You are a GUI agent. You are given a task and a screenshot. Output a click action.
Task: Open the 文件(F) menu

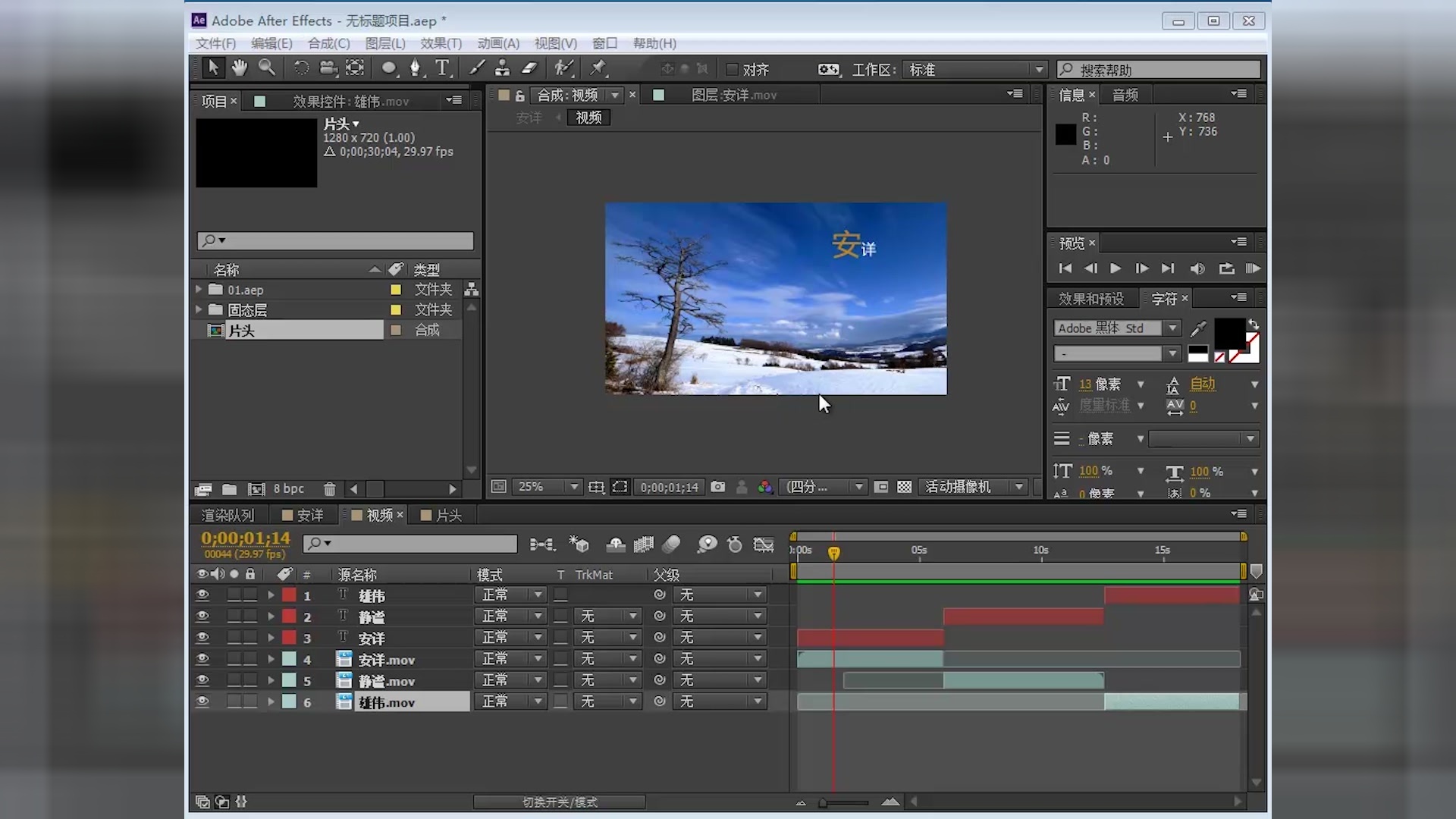coord(216,43)
